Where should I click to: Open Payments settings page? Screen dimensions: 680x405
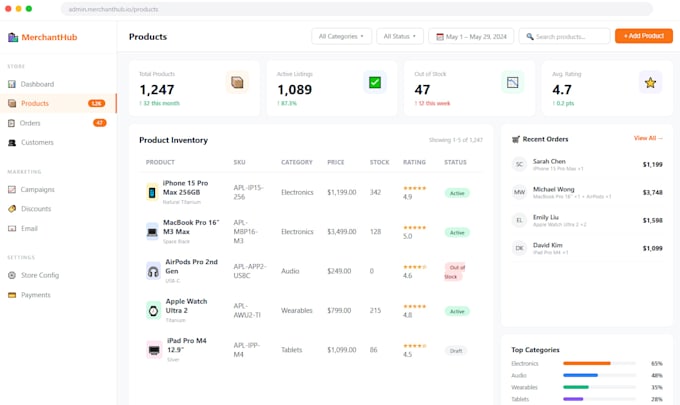click(x=58, y=295)
